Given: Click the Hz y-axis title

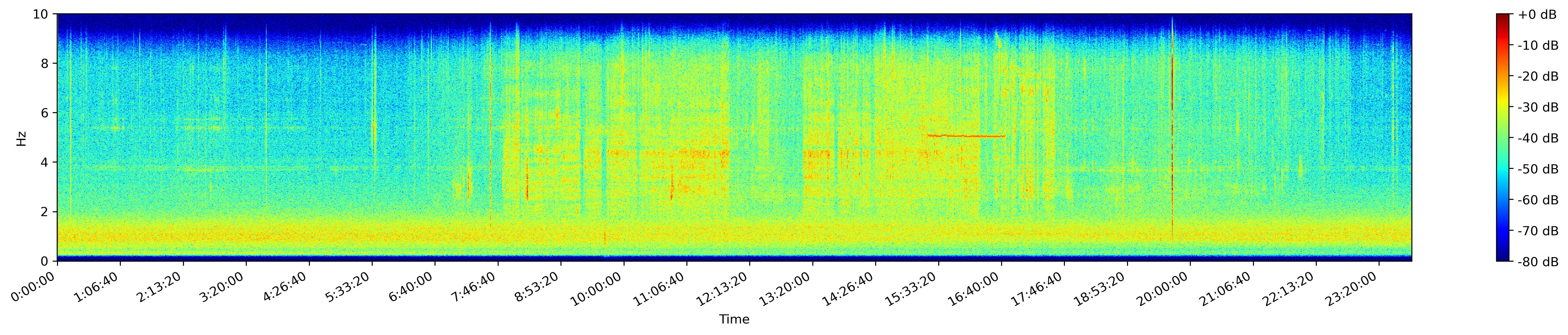Looking at the screenshot, I should click(x=22, y=138).
